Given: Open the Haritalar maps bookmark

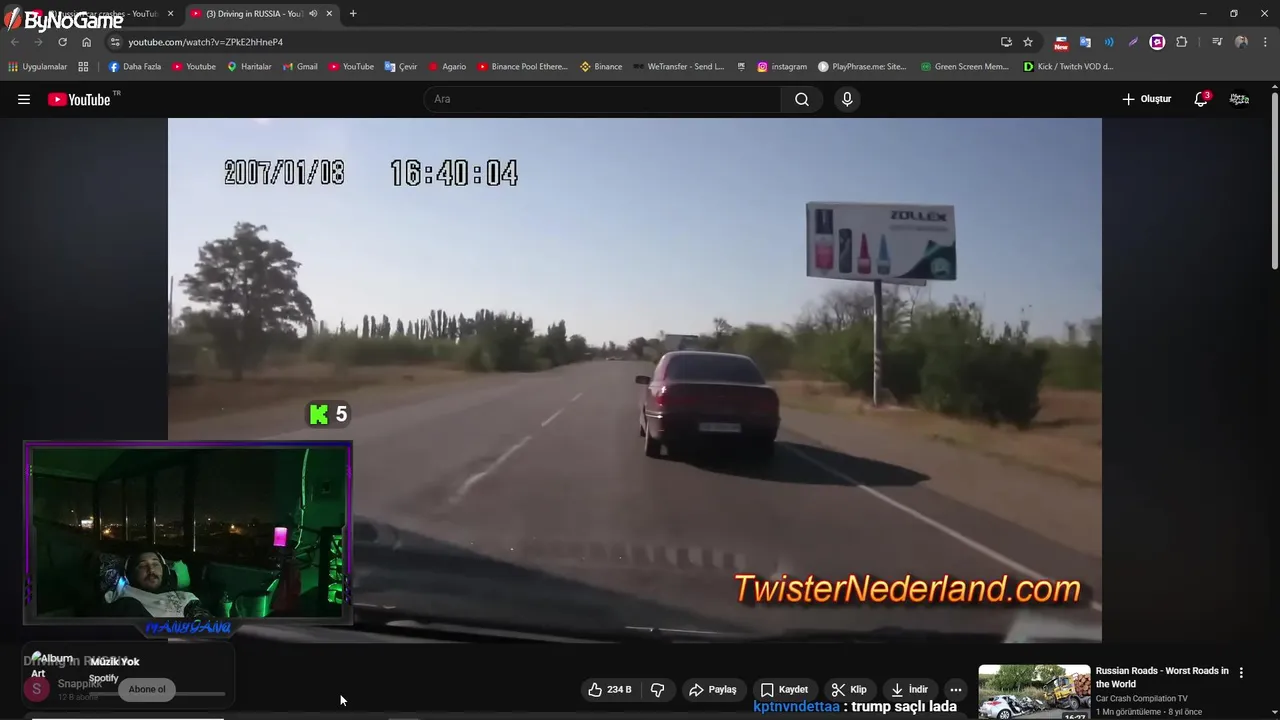Looking at the screenshot, I should [x=249, y=67].
